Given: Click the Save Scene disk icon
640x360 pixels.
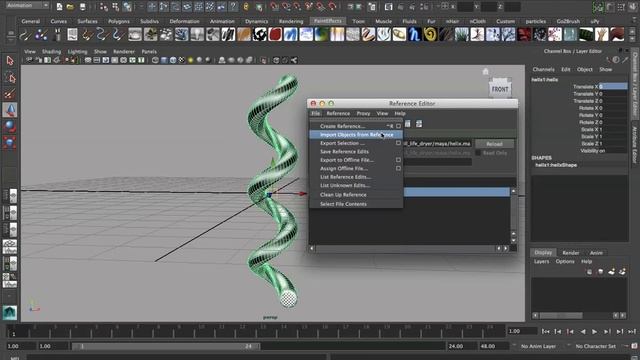Looking at the screenshot, I should pos(82,7).
